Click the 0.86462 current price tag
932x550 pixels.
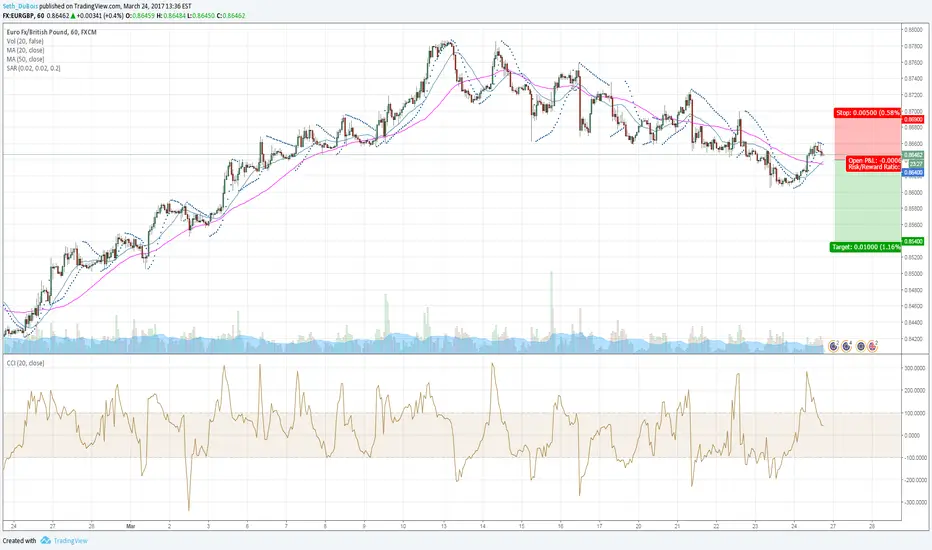pyautogui.click(x=913, y=155)
